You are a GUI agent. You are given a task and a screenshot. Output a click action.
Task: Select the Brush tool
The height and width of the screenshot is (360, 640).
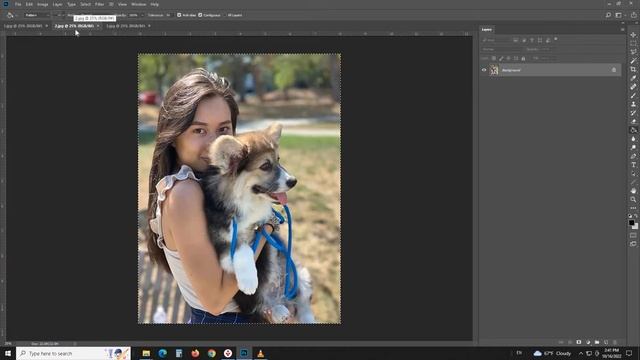coord(633,96)
